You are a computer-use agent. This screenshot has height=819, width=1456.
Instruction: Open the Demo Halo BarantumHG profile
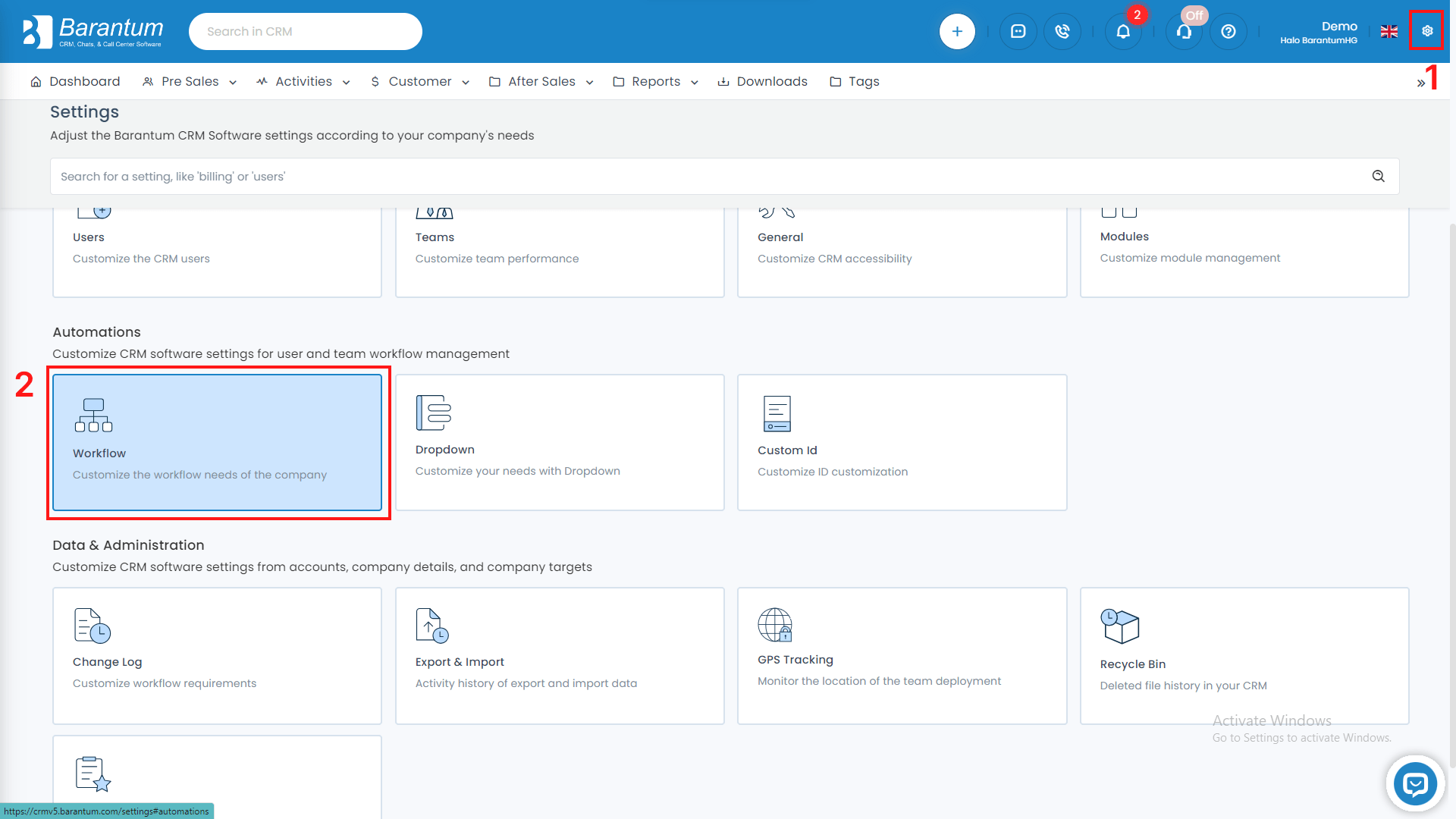point(1319,32)
